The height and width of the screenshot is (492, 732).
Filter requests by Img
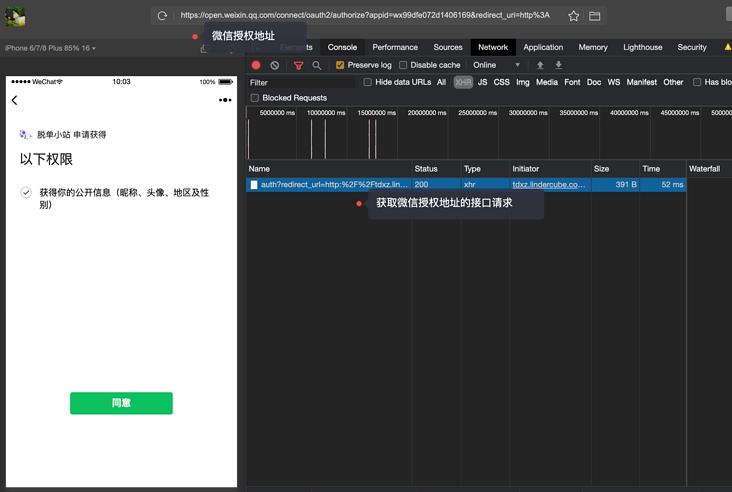pyautogui.click(x=523, y=82)
